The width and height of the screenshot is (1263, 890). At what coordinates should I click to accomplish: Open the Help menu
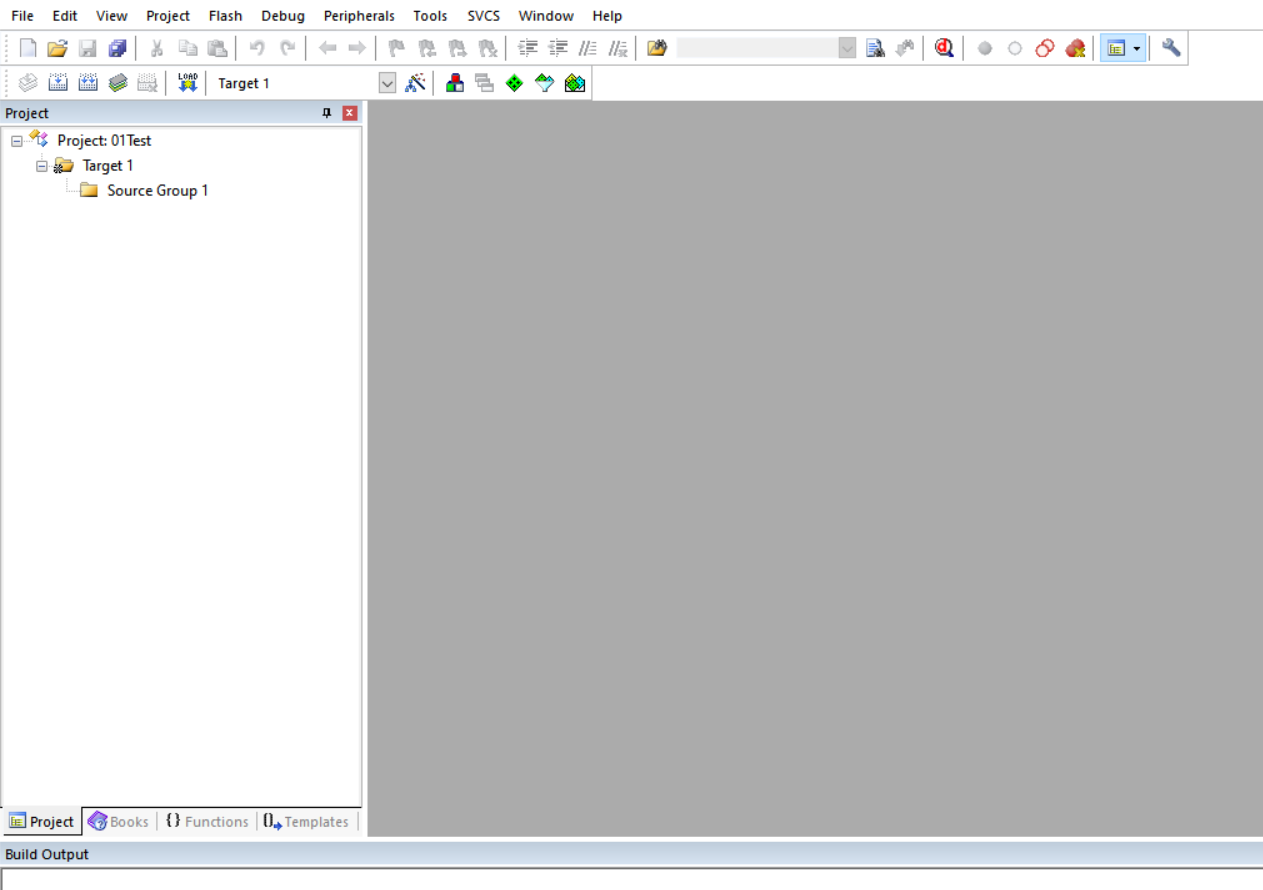tap(607, 16)
